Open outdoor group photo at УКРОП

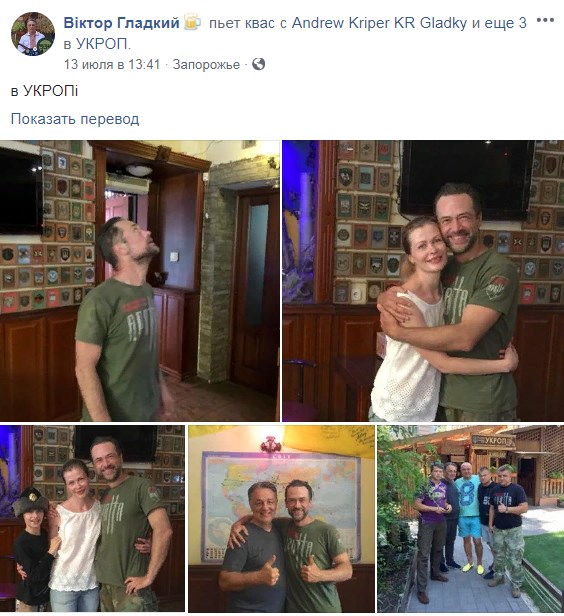[471, 518]
